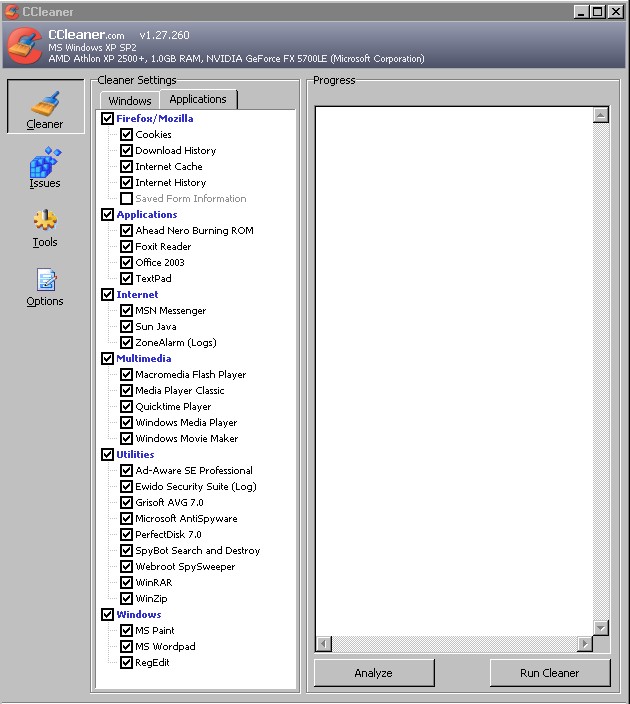This screenshot has width=630, height=704.
Task: Click the vertical scrollbar track in Progress
Action: click(x=601, y=371)
